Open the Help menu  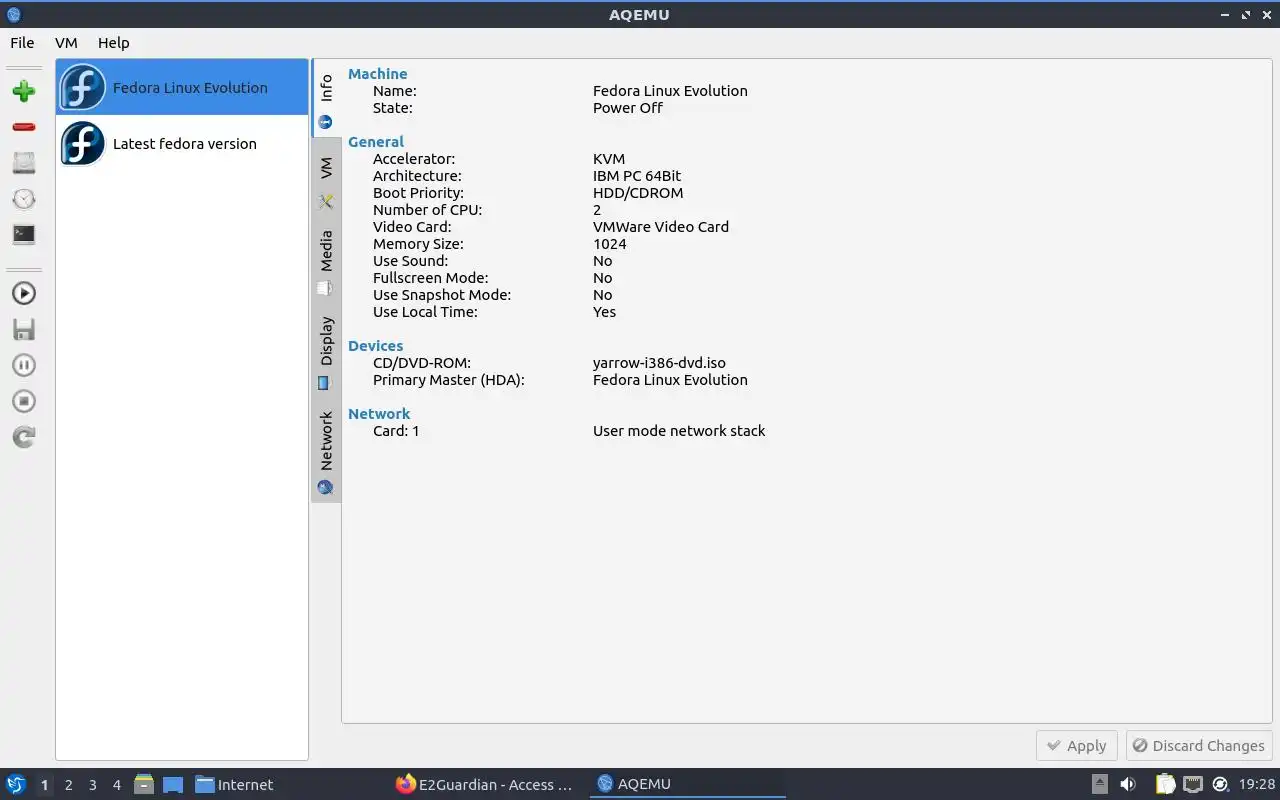pyautogui.click(x=114, y=43)
